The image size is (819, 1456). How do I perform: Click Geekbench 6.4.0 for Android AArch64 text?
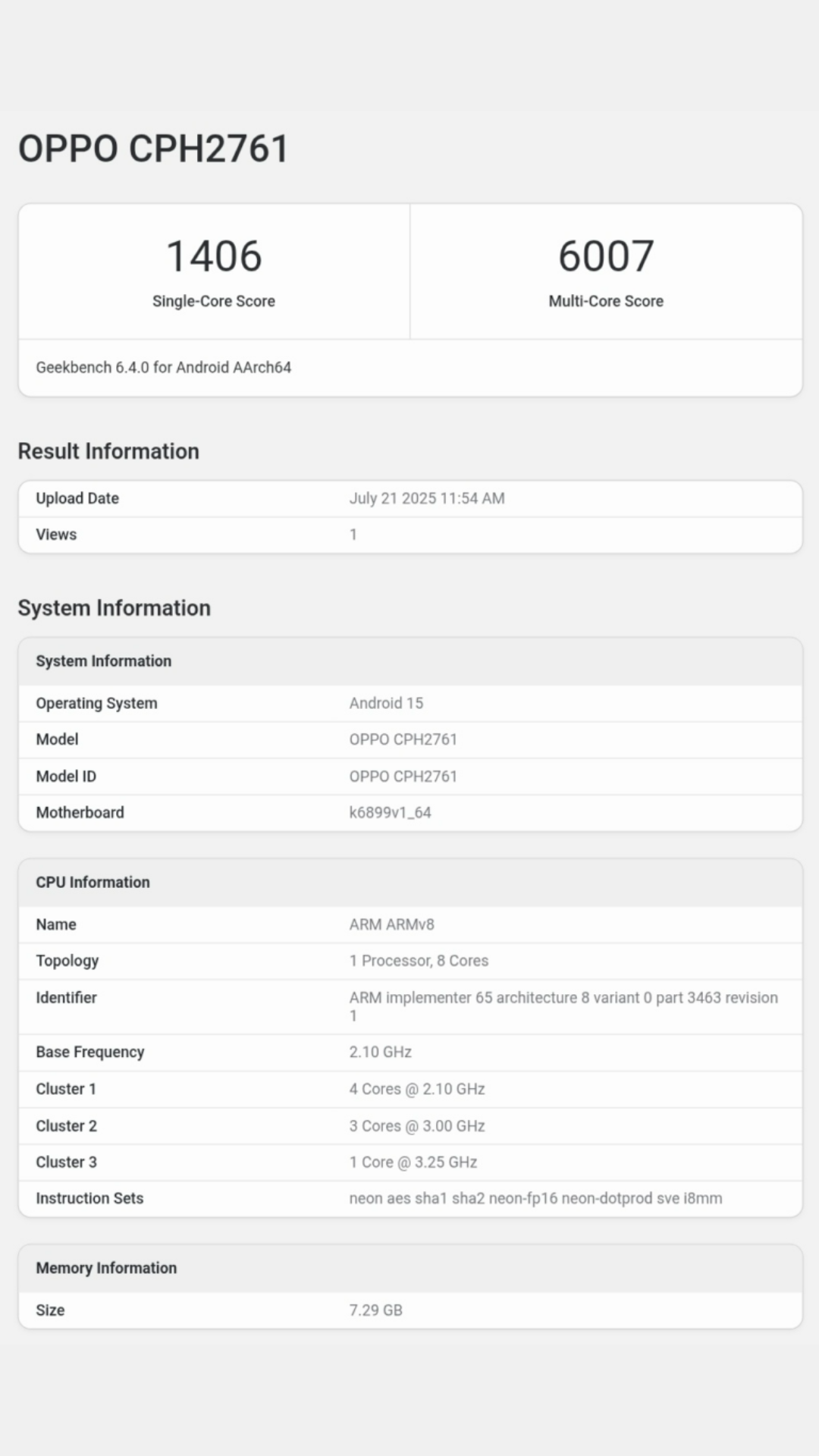tap(164, 368)
